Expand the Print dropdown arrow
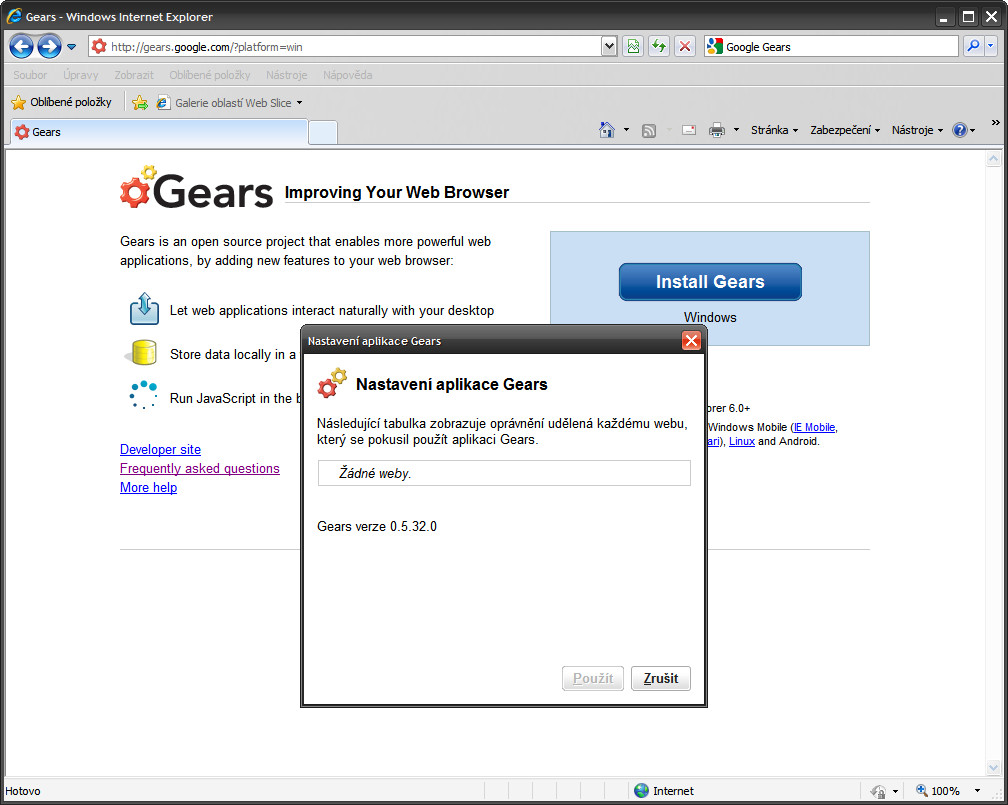The width and height of the screenshot is (1008, 805). click(x=737, y=130)
